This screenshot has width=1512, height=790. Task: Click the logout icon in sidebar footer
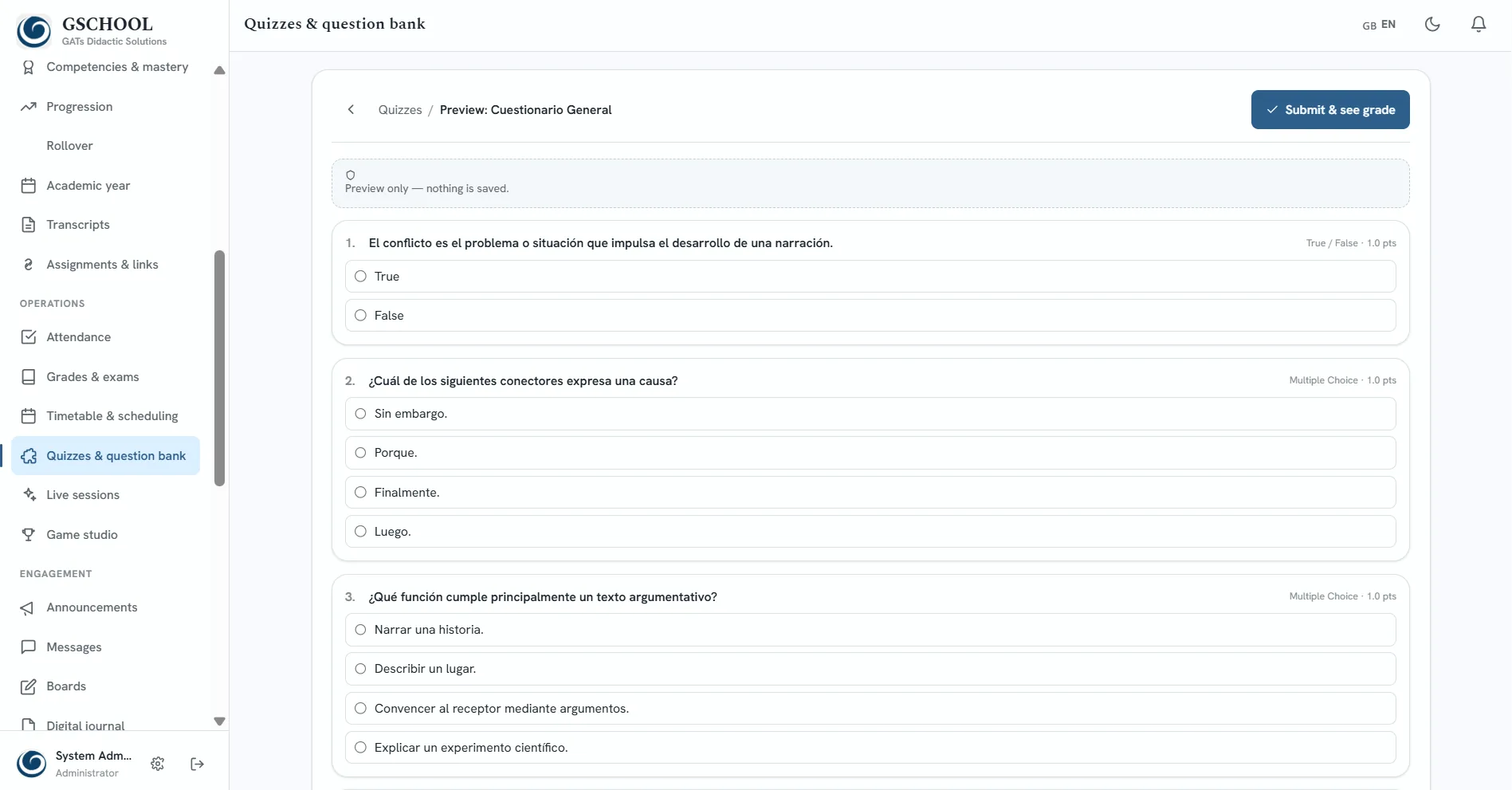(x=198, y=764)
